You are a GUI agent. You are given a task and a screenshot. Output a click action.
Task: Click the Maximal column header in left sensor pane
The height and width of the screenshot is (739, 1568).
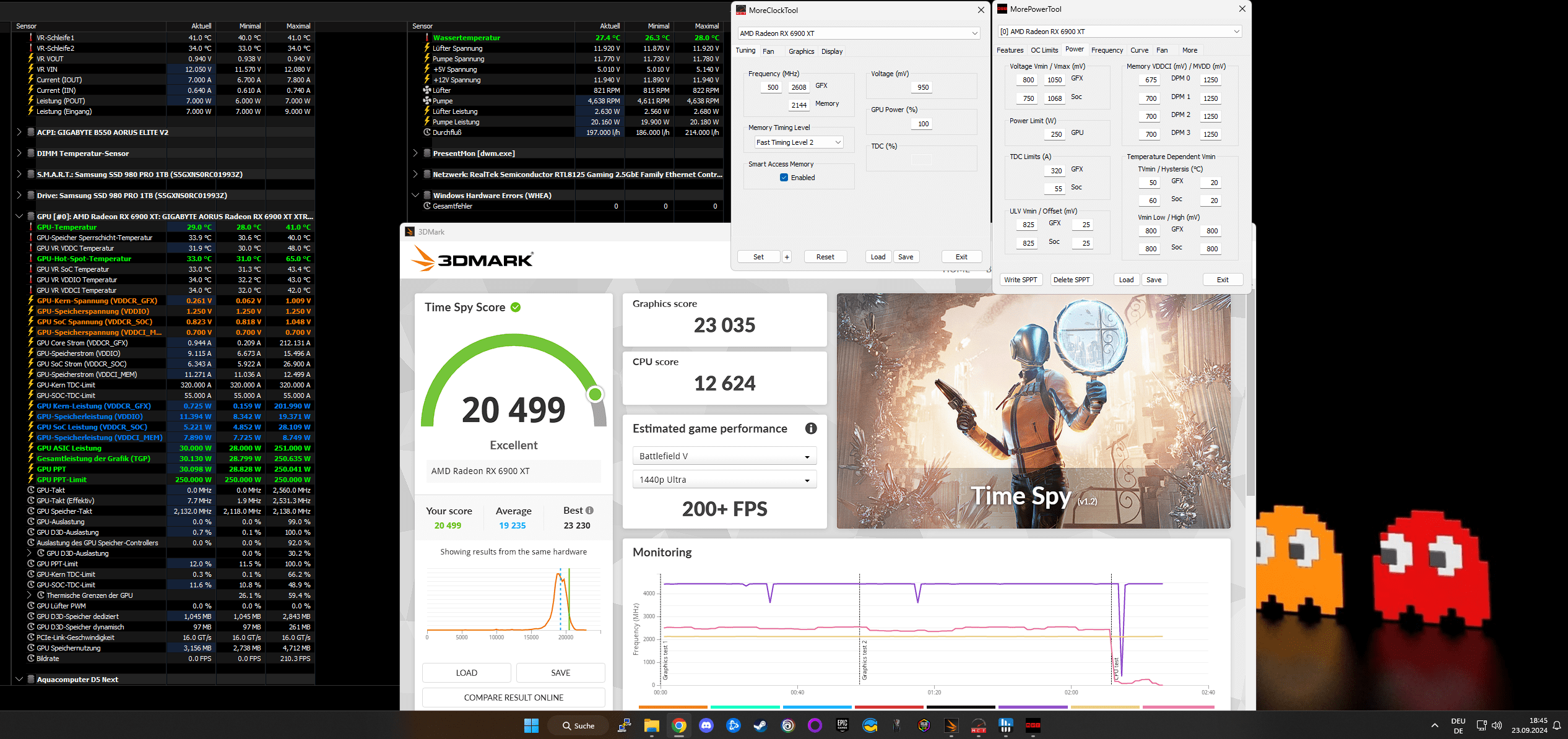(298, 26)
